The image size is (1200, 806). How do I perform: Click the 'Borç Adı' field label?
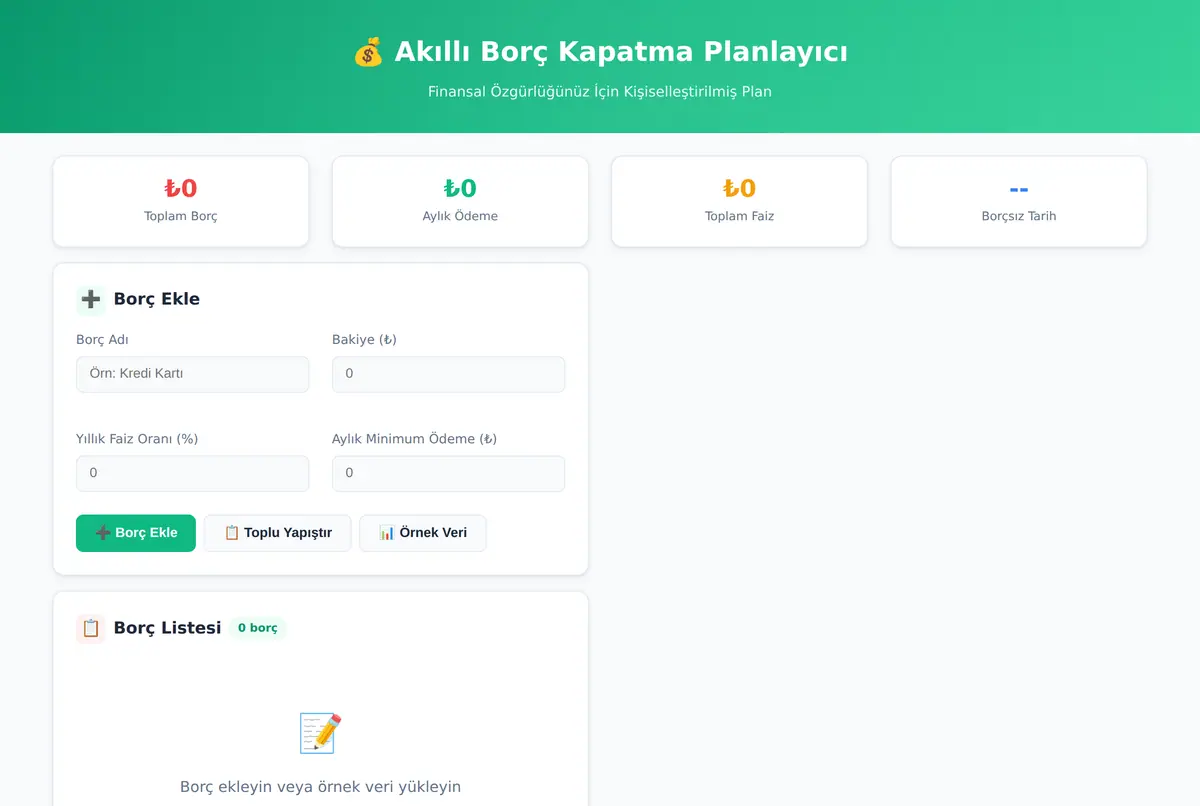(x=102, y=340)
